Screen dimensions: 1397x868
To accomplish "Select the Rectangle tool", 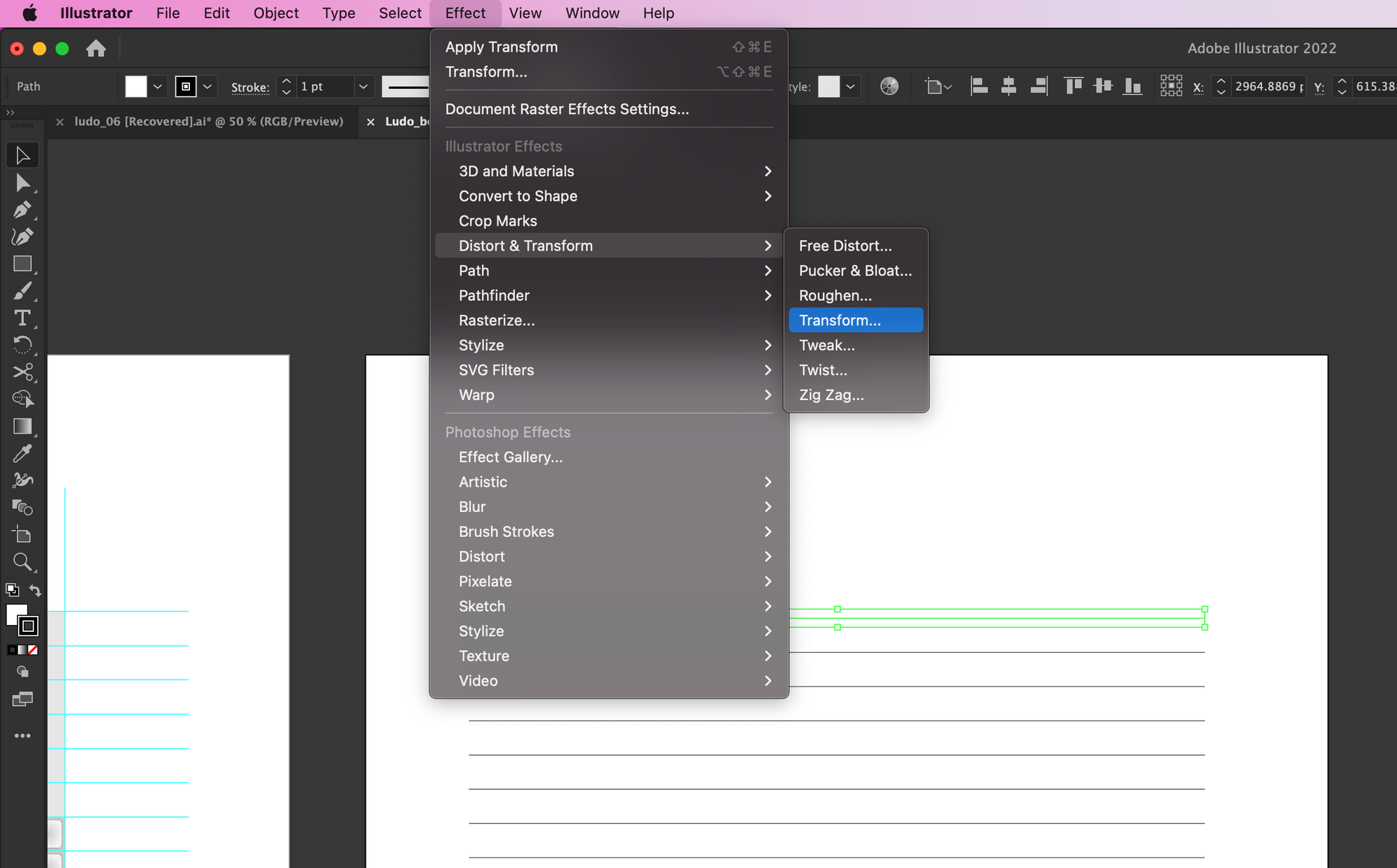I will coord(22,264).
